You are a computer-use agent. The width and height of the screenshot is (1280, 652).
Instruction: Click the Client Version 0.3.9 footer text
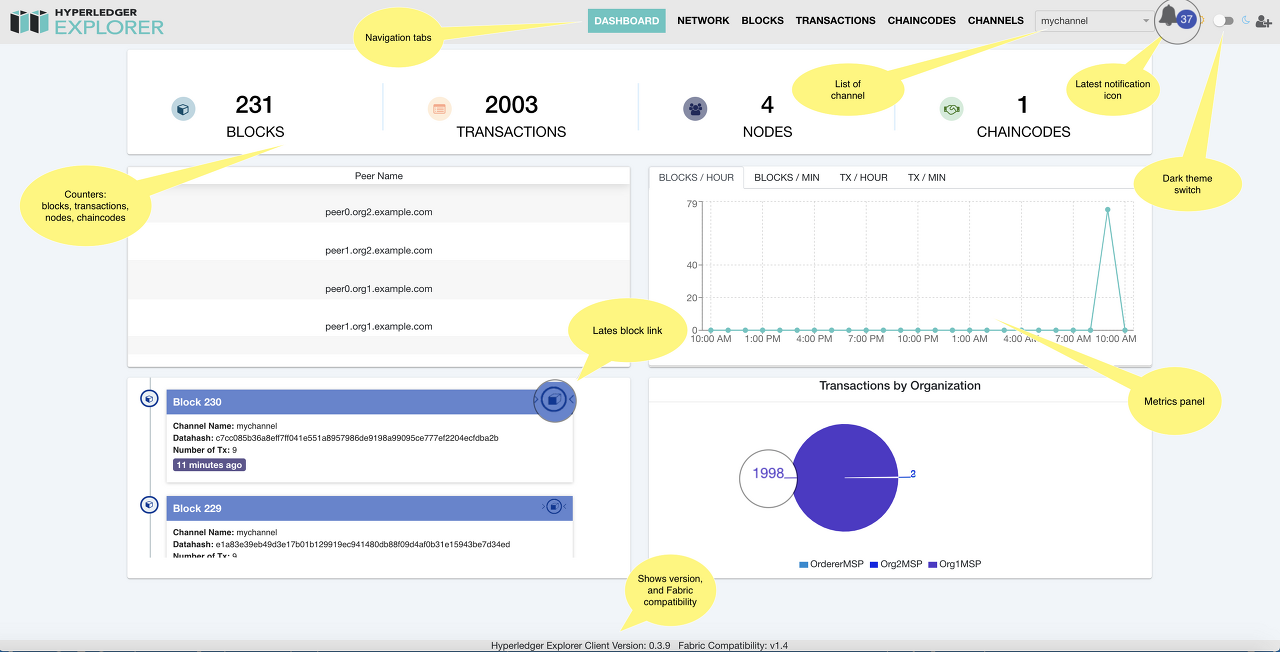580,646
